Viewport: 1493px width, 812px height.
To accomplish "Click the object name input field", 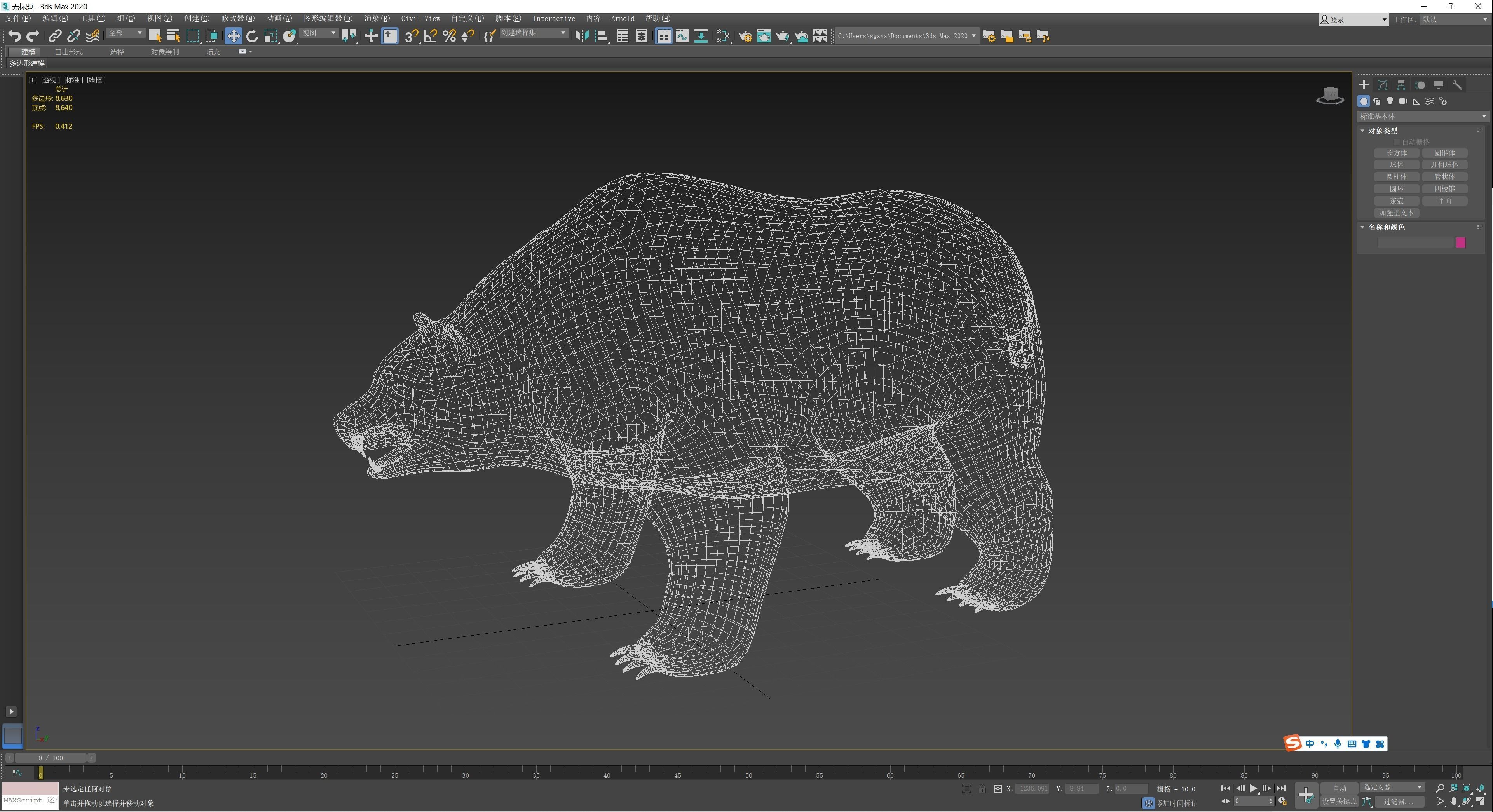I will [1415, 243].
